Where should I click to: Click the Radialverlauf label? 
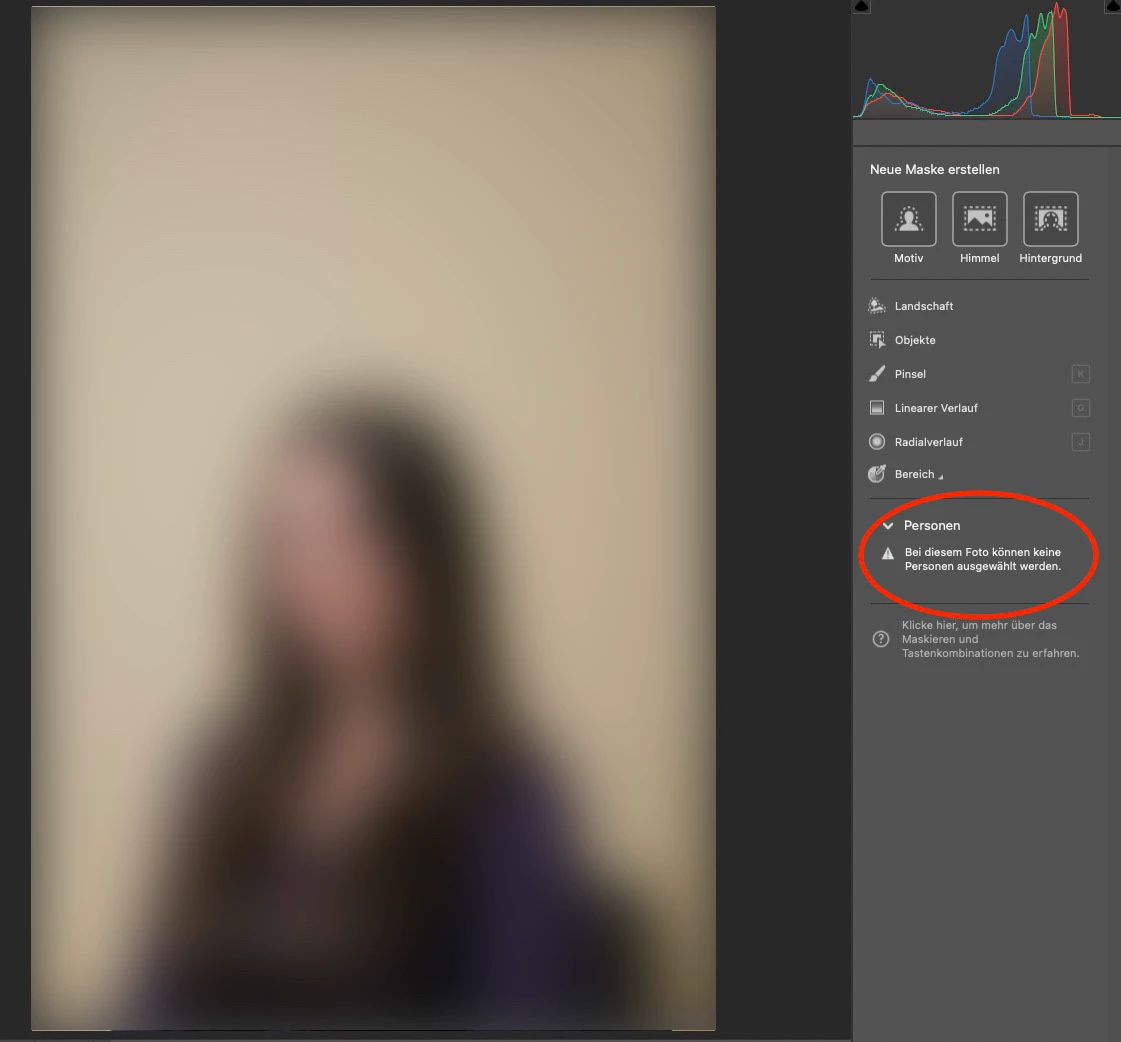tap(928, 442)
